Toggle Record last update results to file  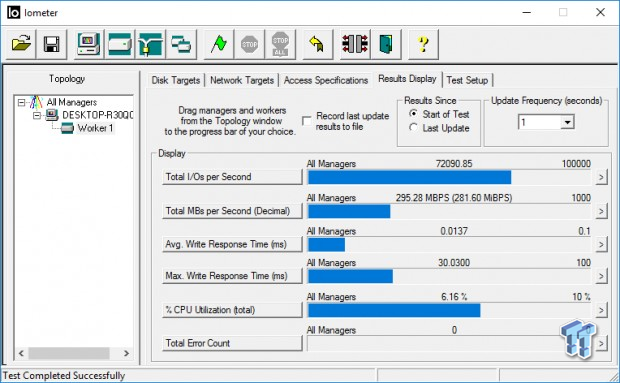[306, 121]
